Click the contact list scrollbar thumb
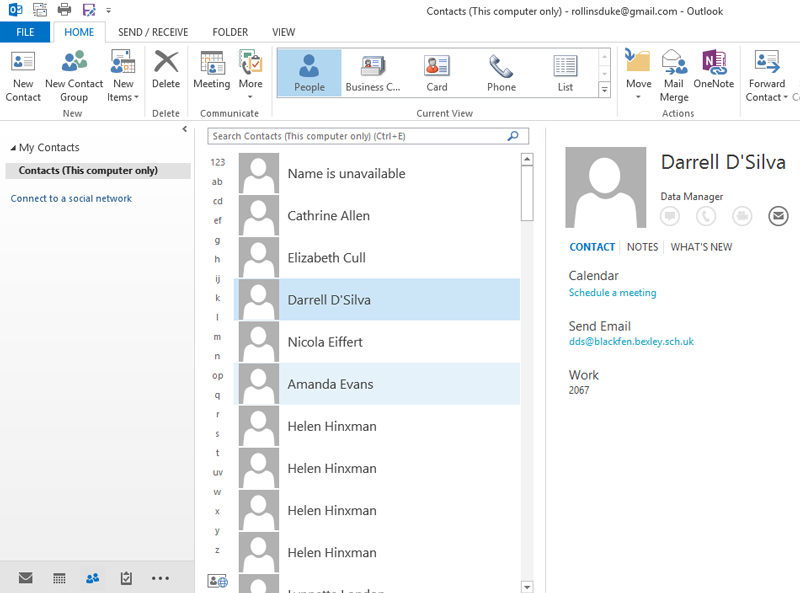The width and height of the screenshot is (800, 593). [527, 193]
